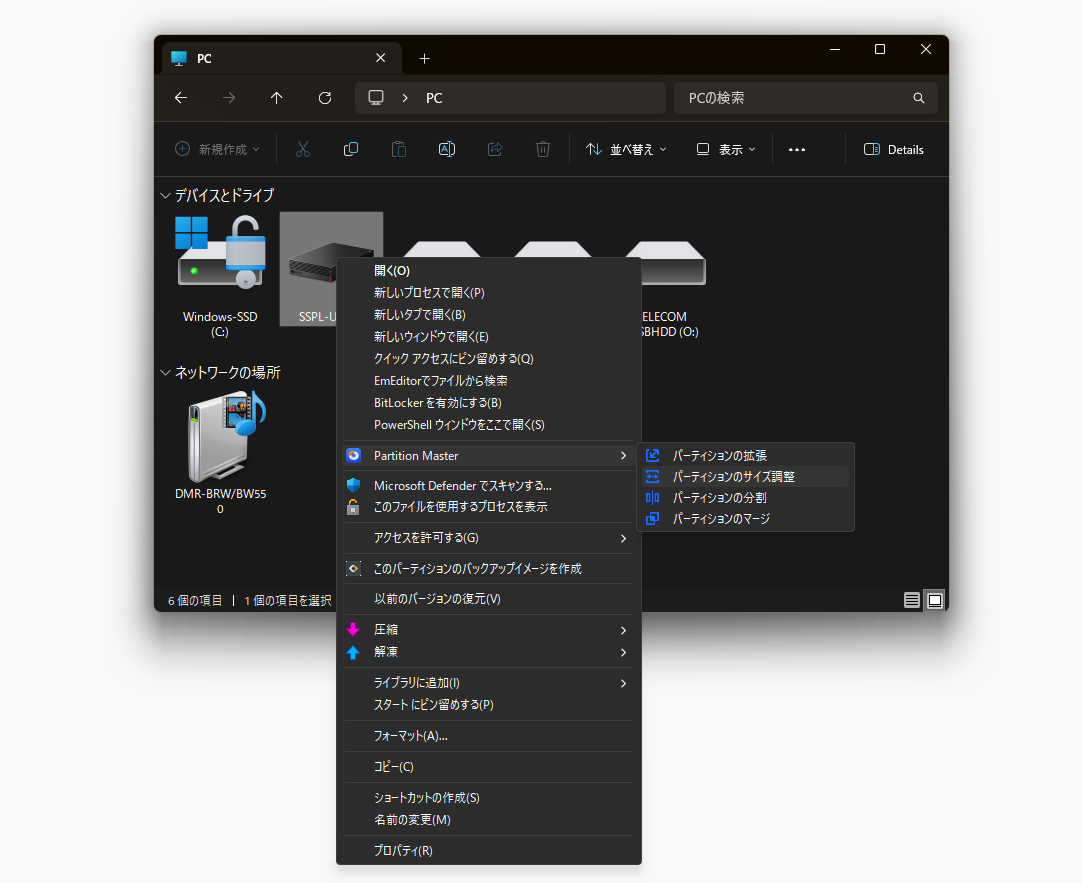Choose フォーマット(A)... entry
Viewport: 1082px width, 883px height.
489,736
